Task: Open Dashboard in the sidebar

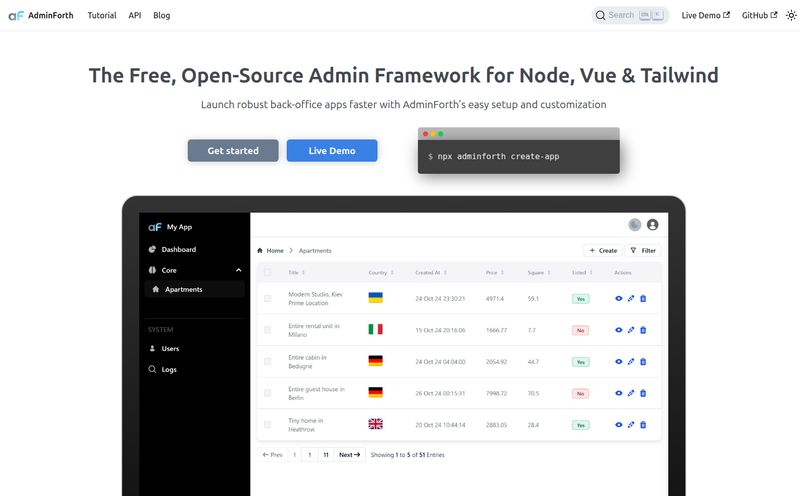Action: (x=179, y=249)
